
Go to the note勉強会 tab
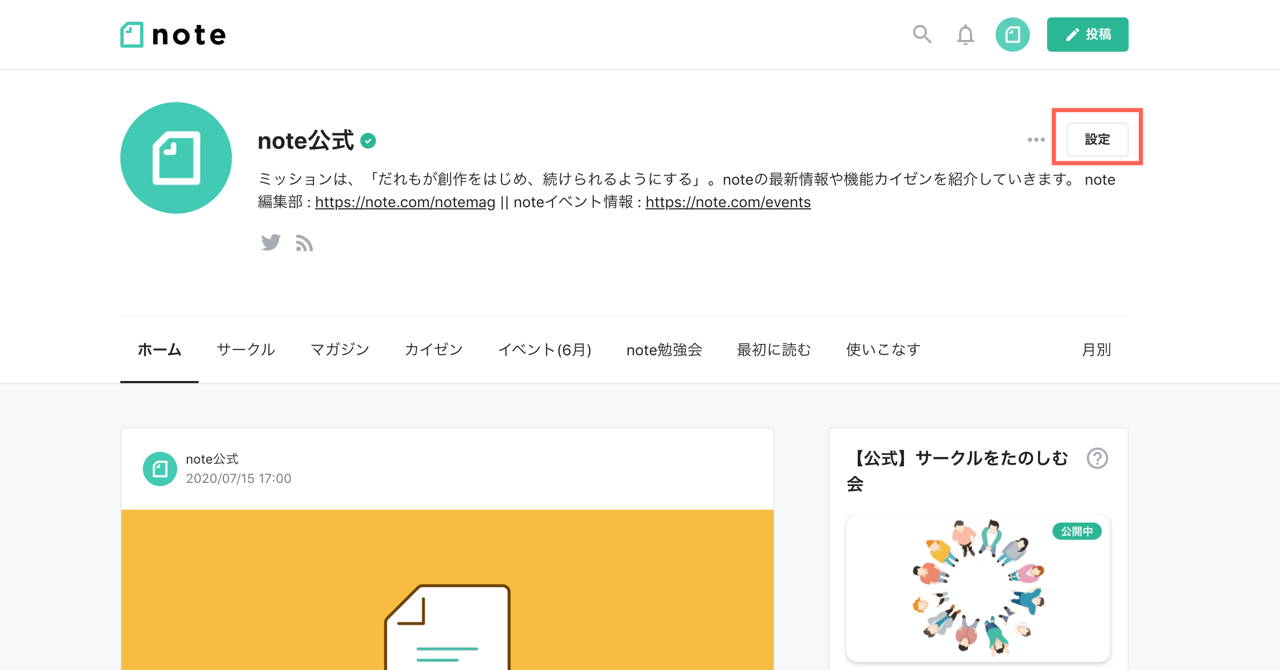(x=664, y=350)
